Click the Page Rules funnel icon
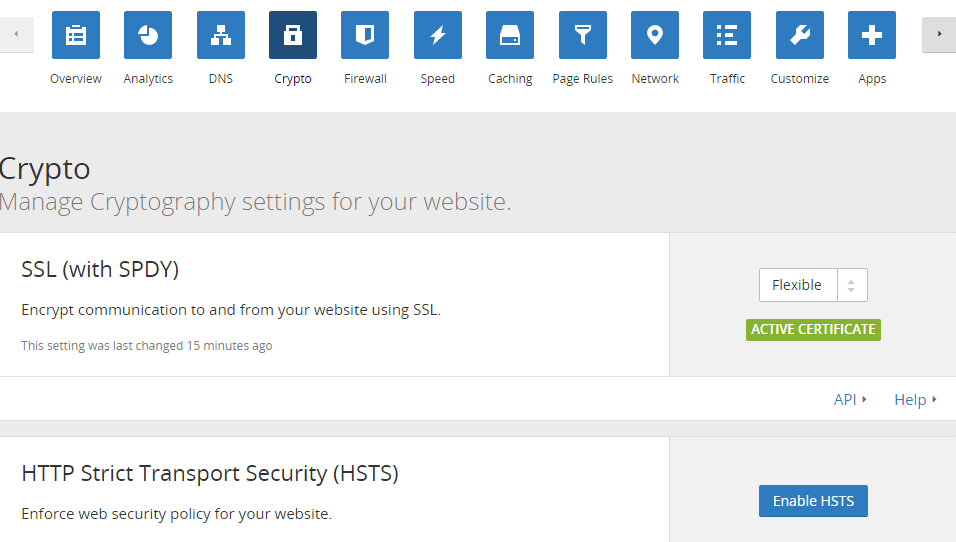The height and width of the screenshot is (542, 956). (583, 36)
